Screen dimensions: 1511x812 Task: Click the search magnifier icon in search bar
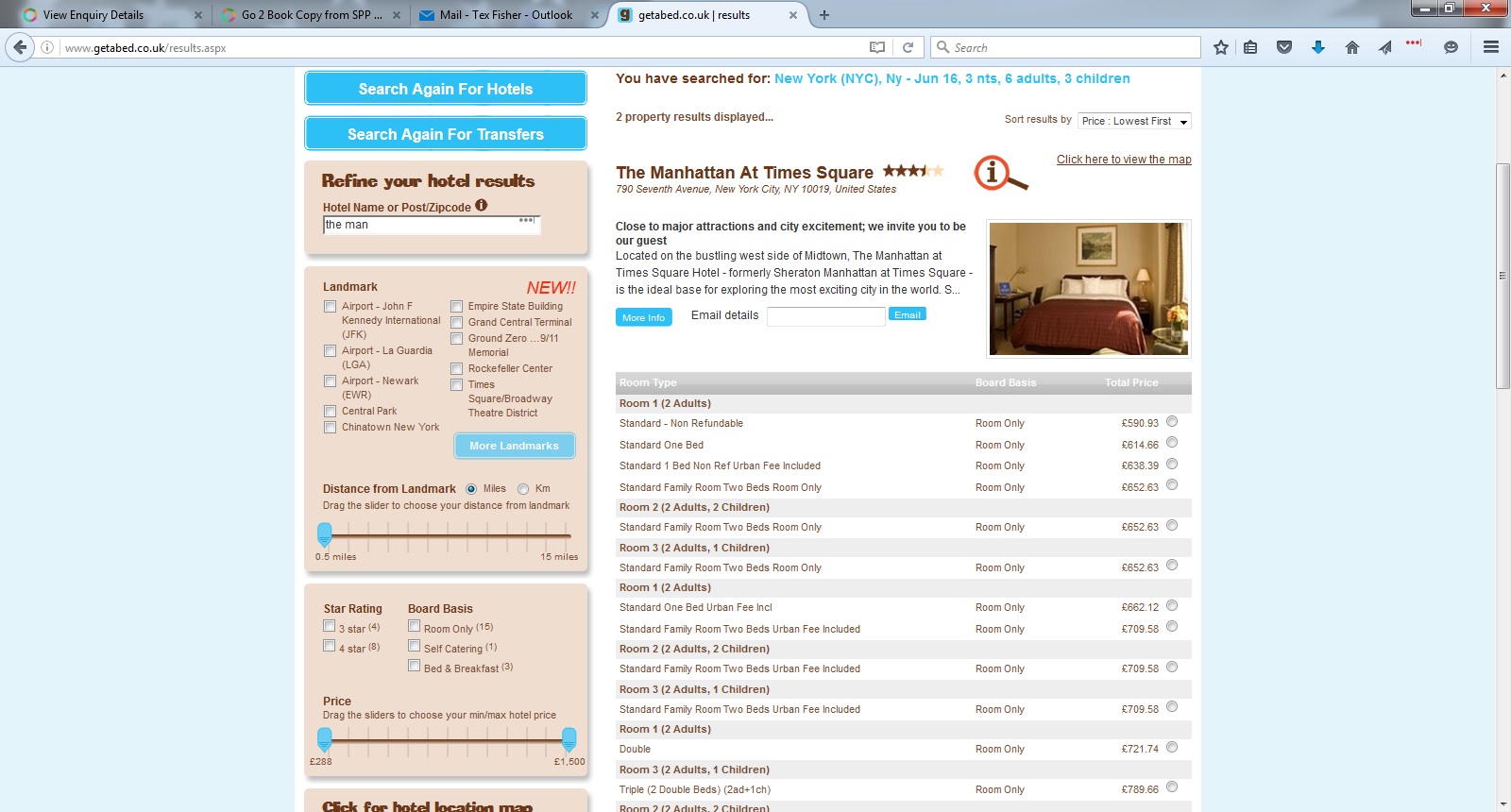(x=942, y=47)
